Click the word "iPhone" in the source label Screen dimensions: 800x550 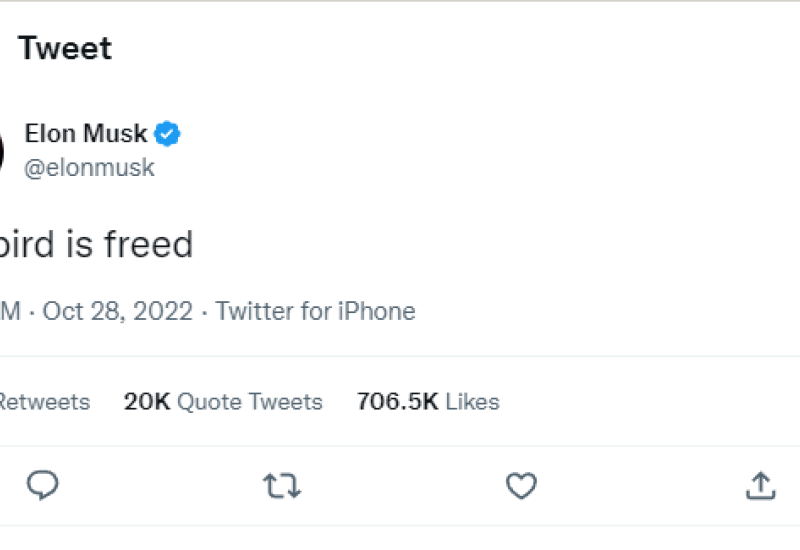pyautogui.click(x=375, y=311)
